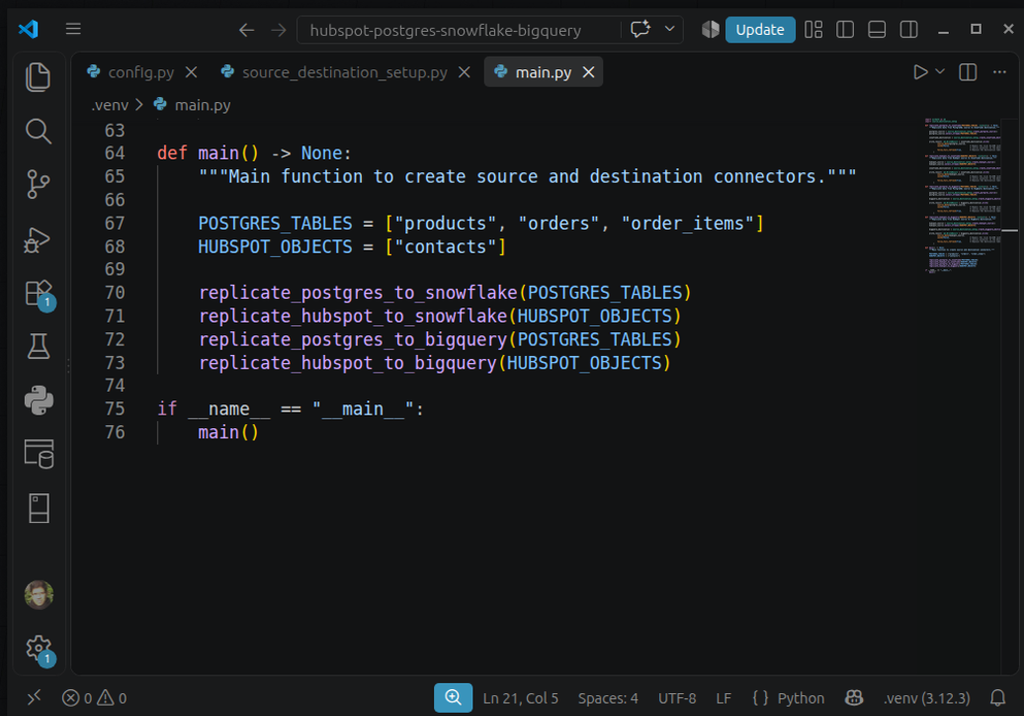Image resolution: width=1024 pixels, height=716 pixels.
Task: Go forward with the right arrow
Action: tap(279, 30)
